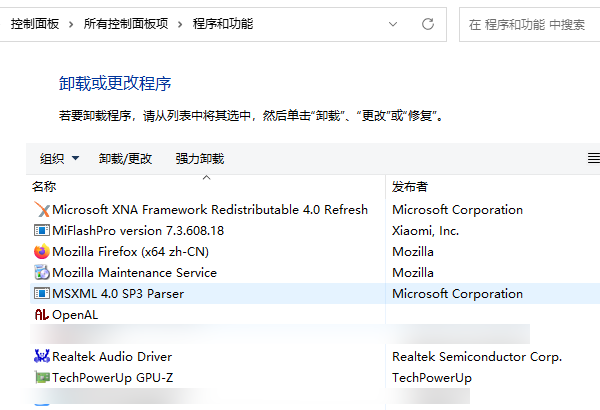The image size is (600, 410).
Task: Navigate to 所有控制面板项 breadcrumb
Action: tap(125, 23)
